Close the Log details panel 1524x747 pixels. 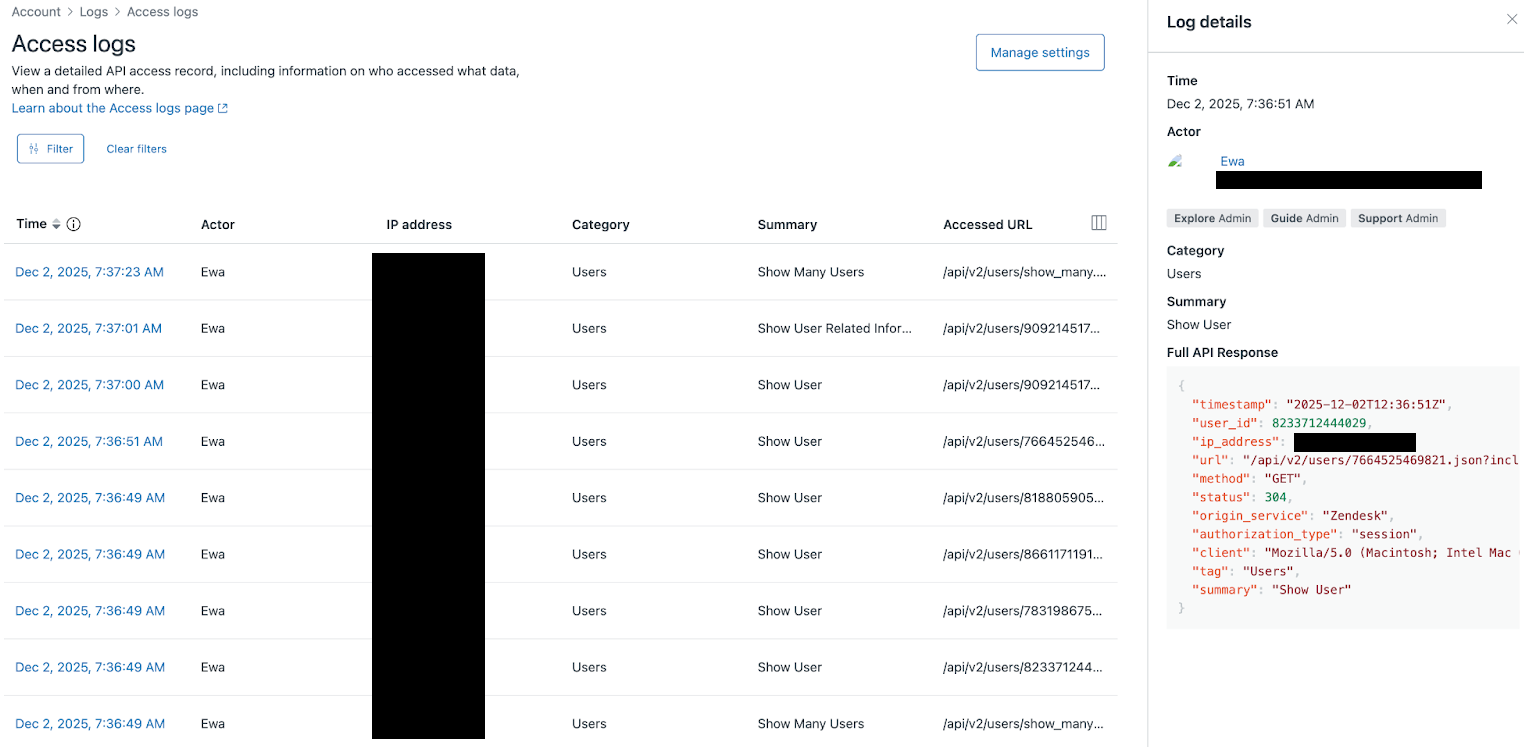click(x=1511, y=19)
